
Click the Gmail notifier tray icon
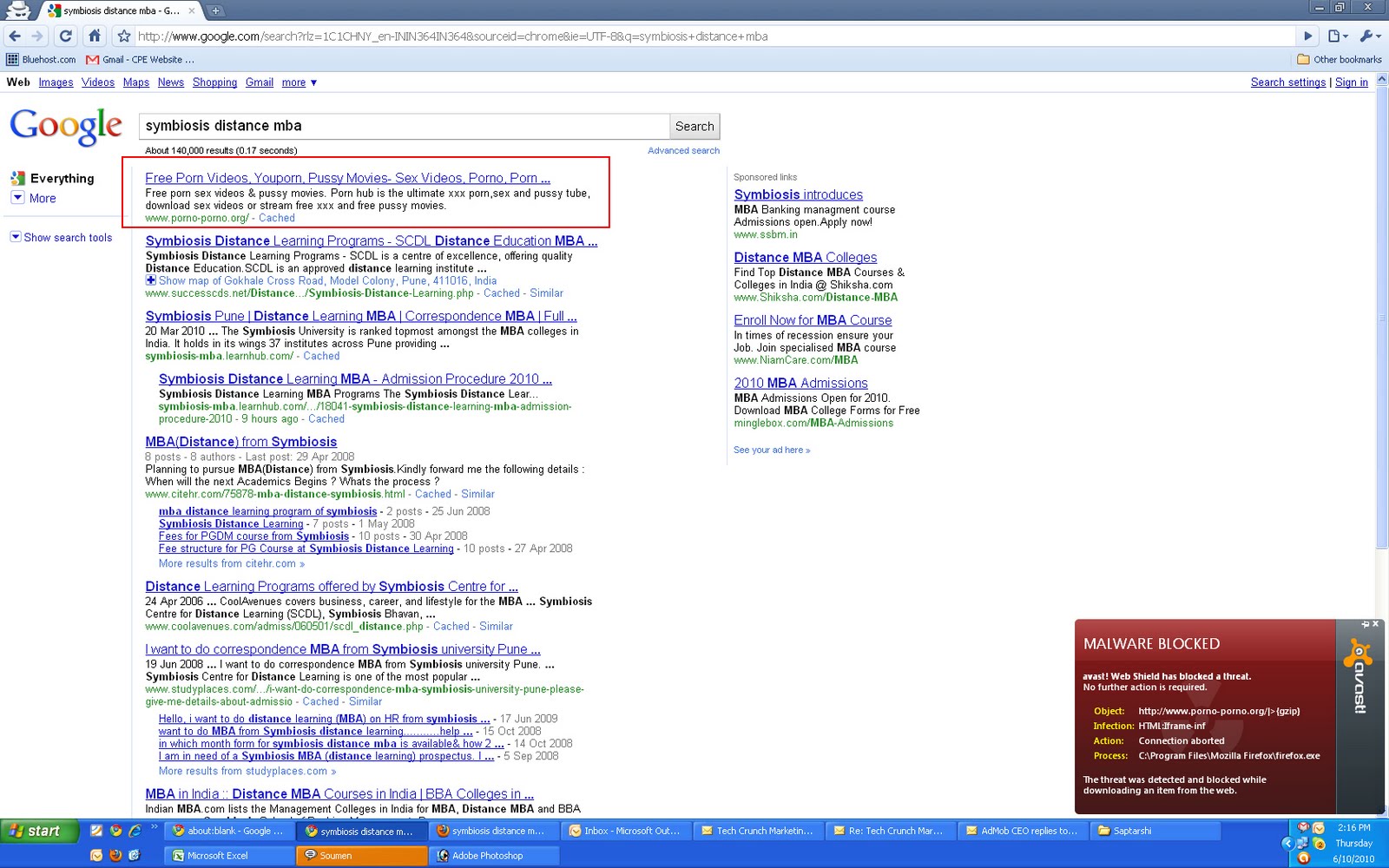pos(1303,828)
